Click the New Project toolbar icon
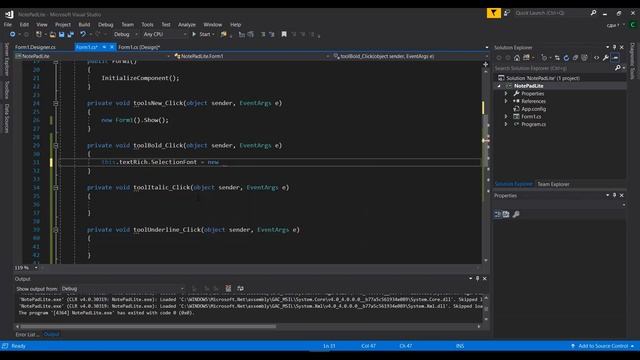Viewport: 640px width, 360px height. 39,35
